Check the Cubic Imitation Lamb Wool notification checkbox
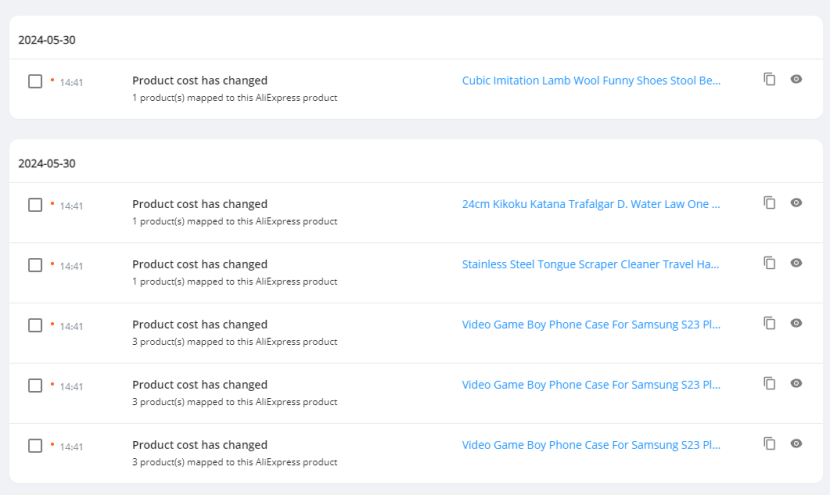Screen dimensions: 830x495 click(x=35, y=81)
